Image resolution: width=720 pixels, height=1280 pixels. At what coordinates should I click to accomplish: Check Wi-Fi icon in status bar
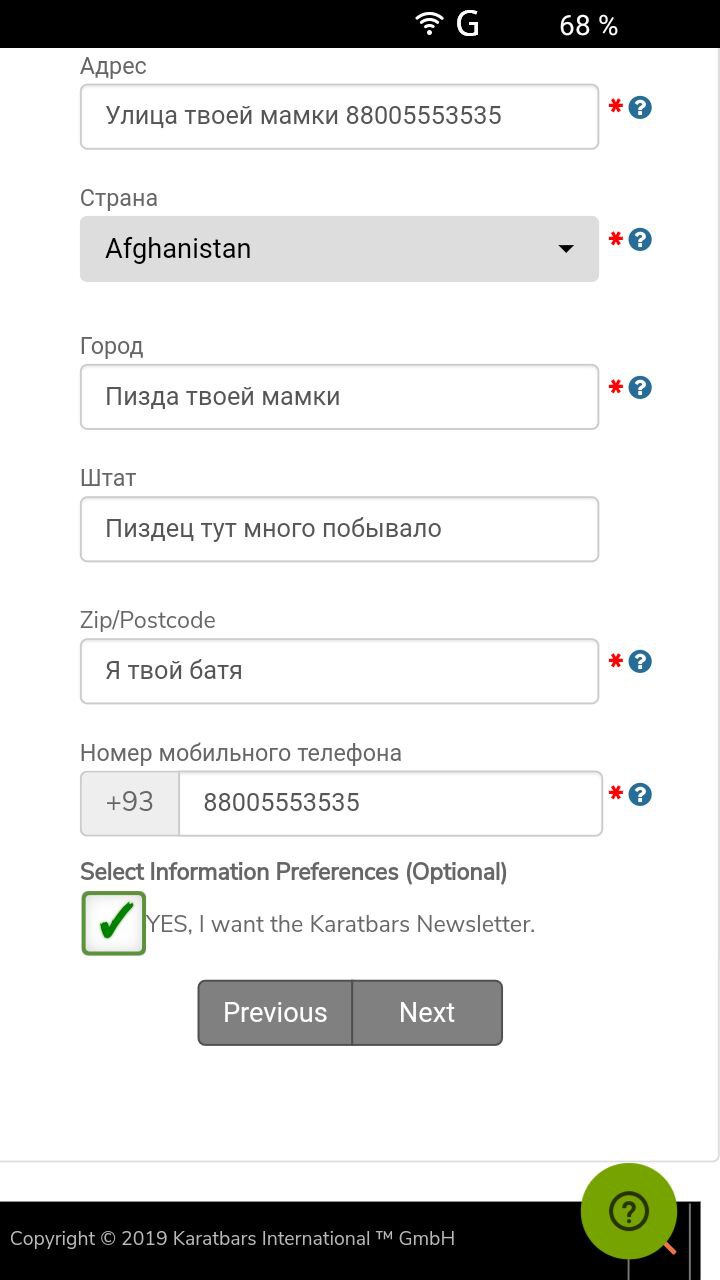(430, 23)
